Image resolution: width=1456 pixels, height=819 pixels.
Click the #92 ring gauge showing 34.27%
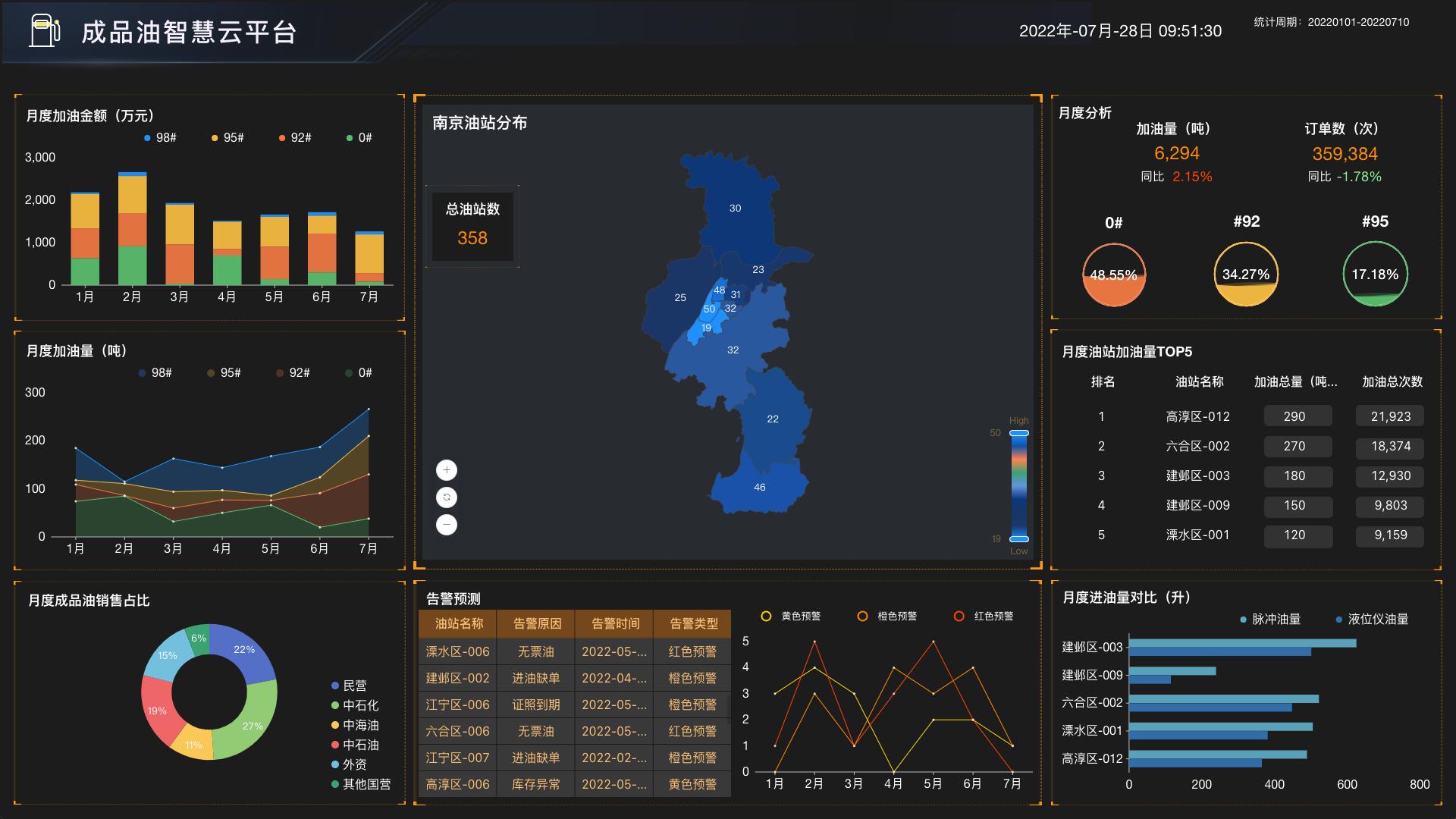pyautogui.click(x=1246, y=275)
